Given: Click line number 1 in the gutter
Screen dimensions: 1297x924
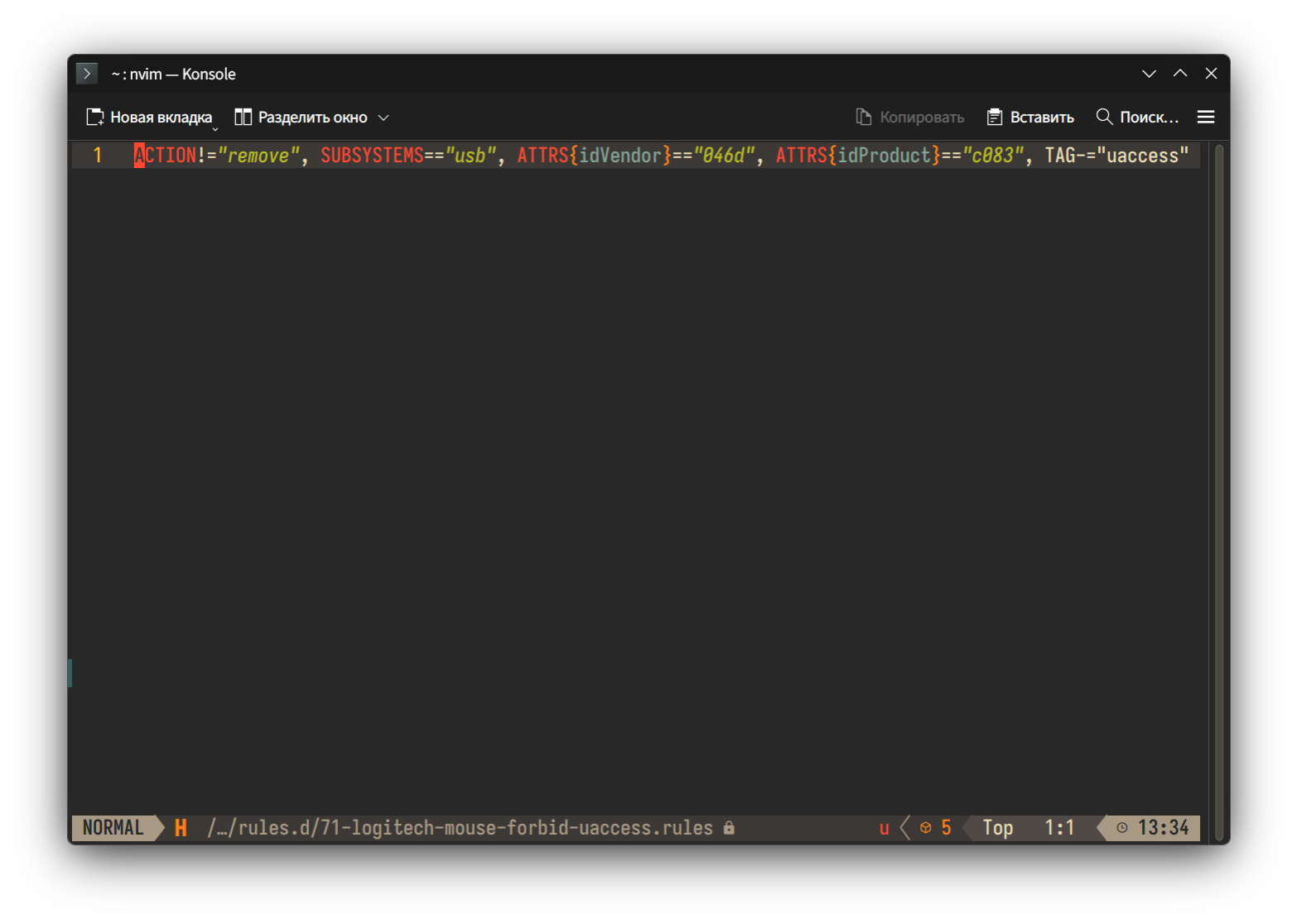Looking at the screenshot, I should (98, 156).
